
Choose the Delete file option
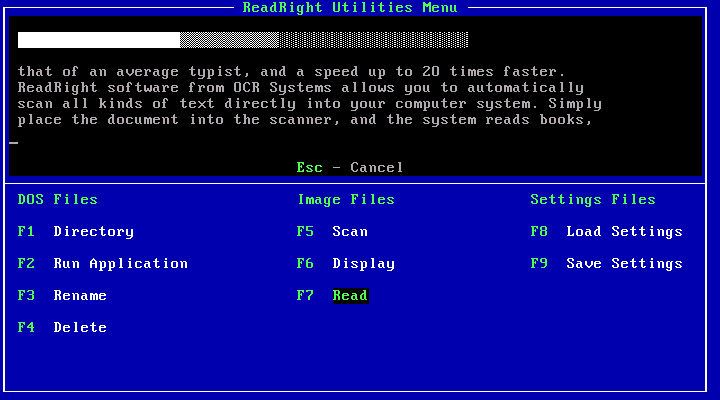80,327
